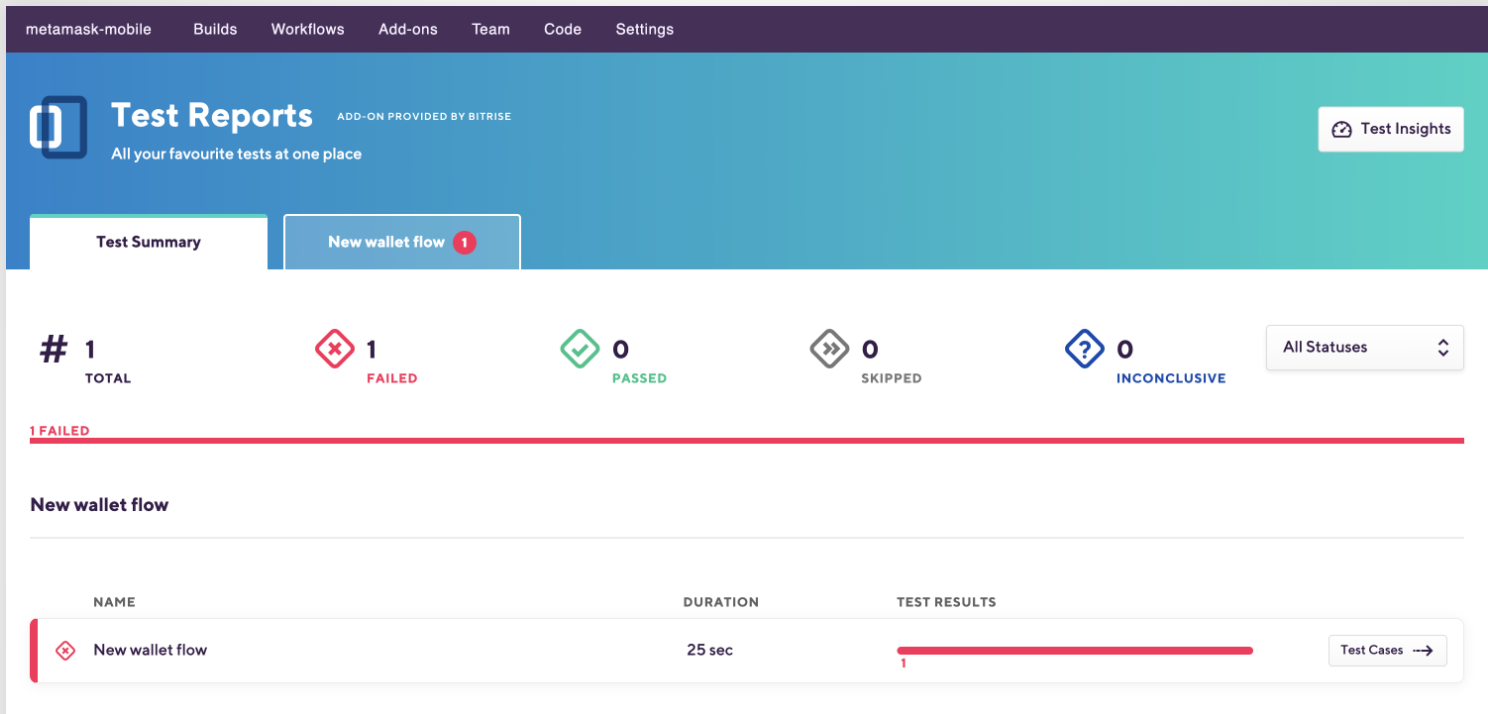Image resolution: width=1488 pixels, height=714 pixels.
Task: Click the blue inconclusive question icon
Action: 1085,350
